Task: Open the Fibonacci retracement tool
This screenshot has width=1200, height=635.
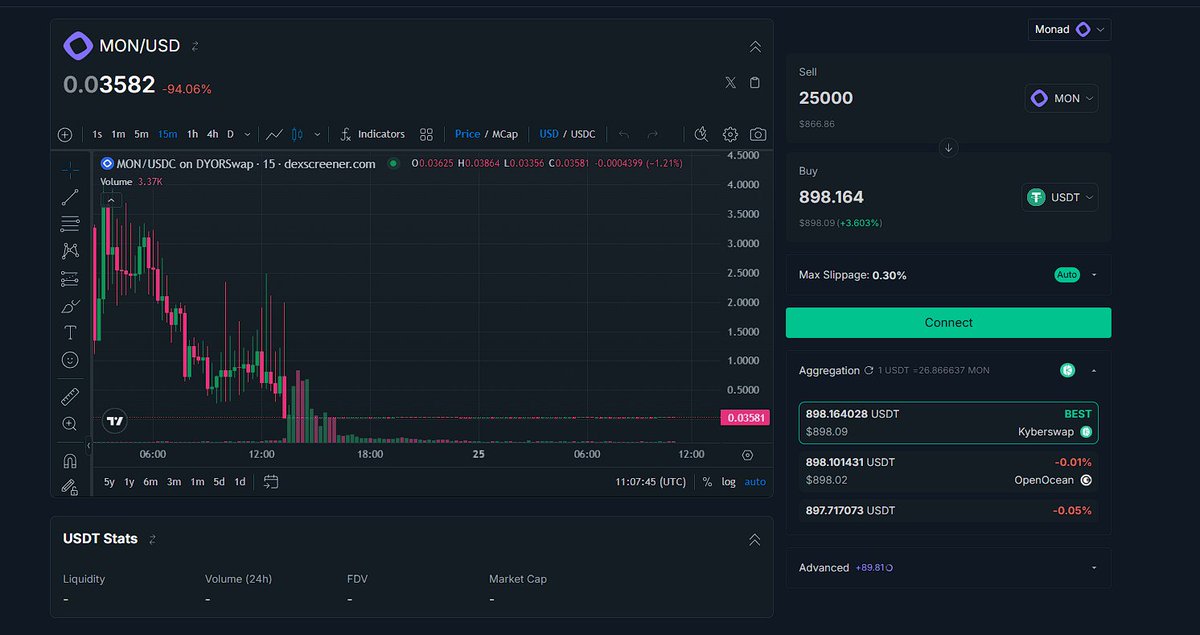Action: (x=70, y=224)
